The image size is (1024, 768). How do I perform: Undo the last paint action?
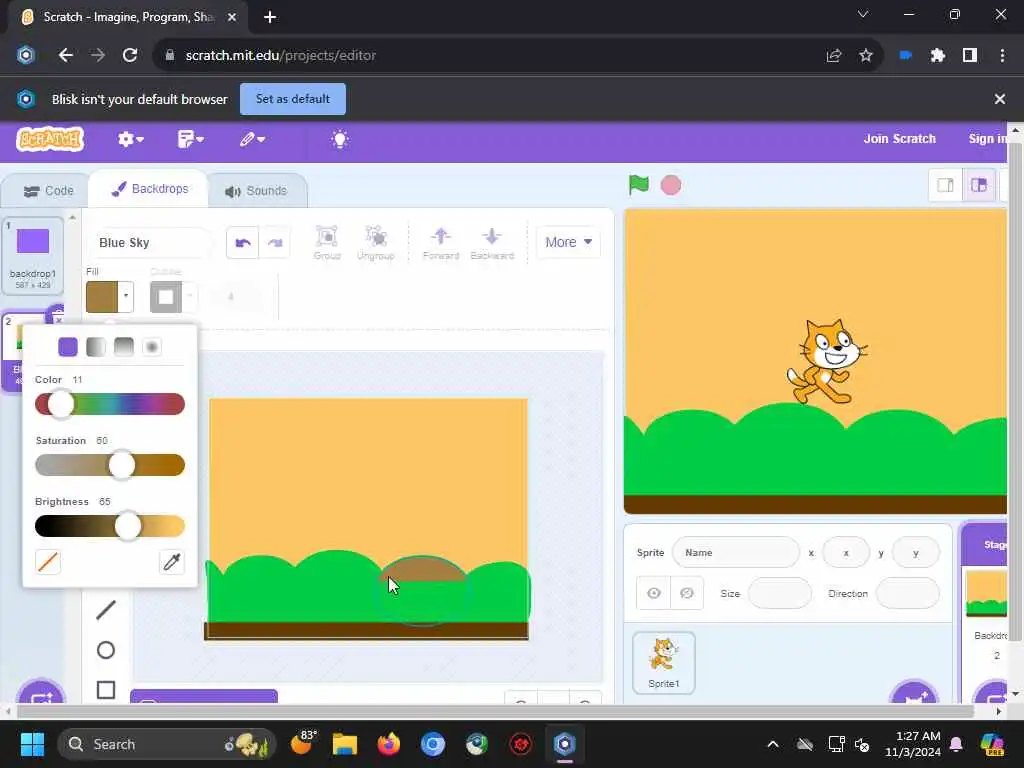[x=242, y=242]
